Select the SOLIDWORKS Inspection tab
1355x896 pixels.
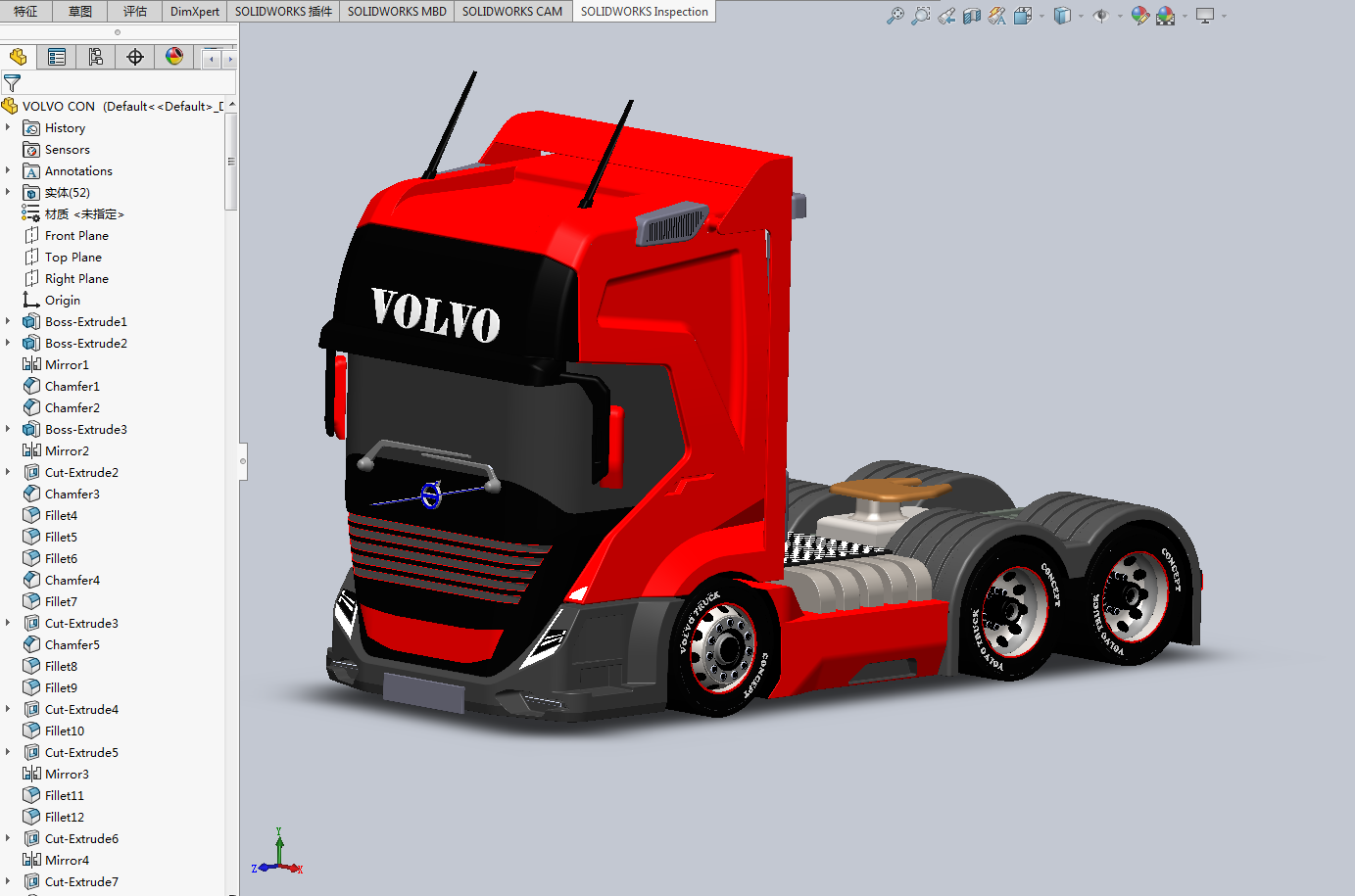pos(644,12)
